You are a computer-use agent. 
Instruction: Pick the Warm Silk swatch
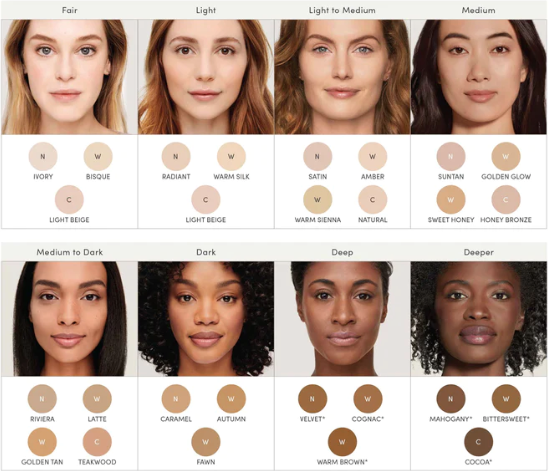tap(231, 157)
